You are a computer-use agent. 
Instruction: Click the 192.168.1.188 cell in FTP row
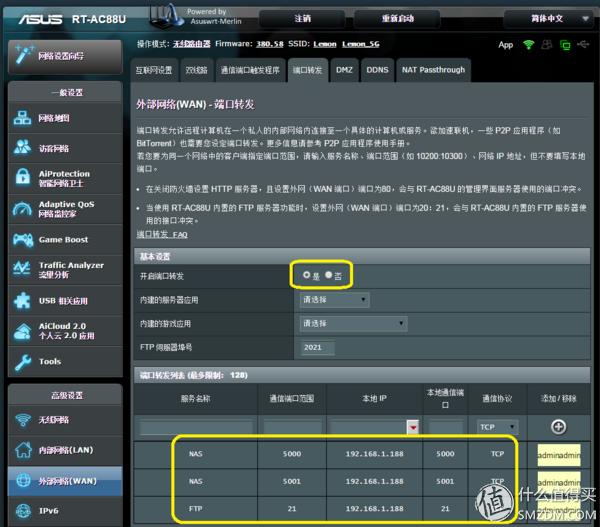(375, 509)
